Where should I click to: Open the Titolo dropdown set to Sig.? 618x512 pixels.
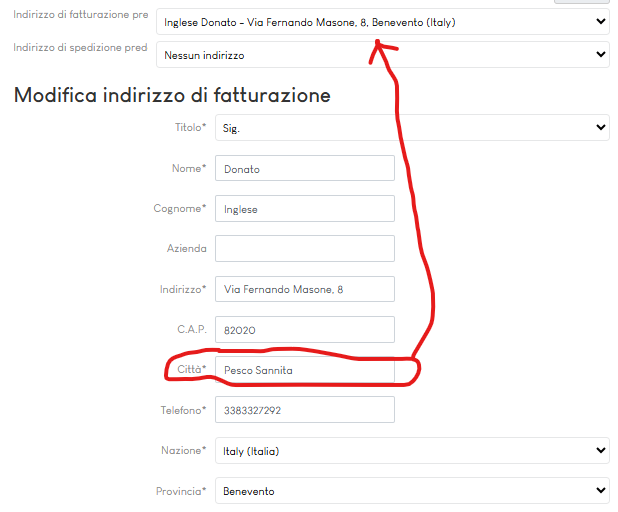click(411, 127)
